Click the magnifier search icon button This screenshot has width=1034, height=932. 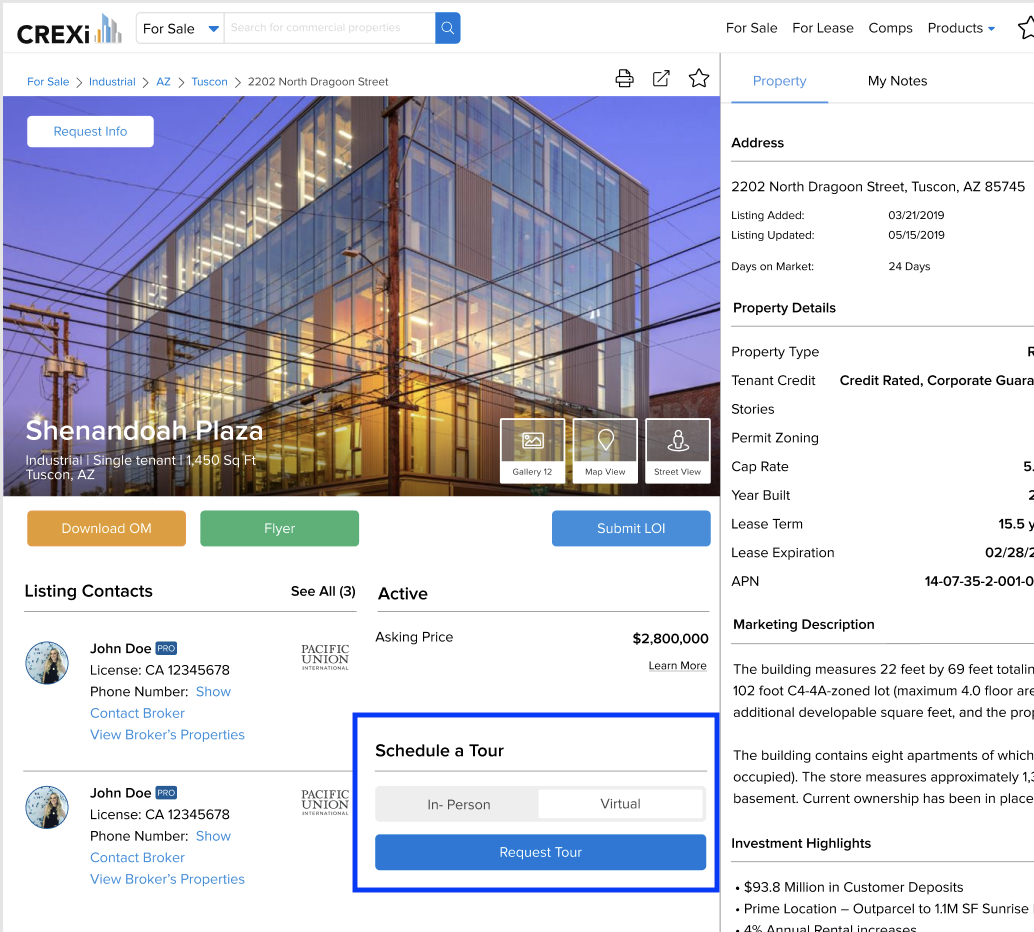click(x=448, y=28)
